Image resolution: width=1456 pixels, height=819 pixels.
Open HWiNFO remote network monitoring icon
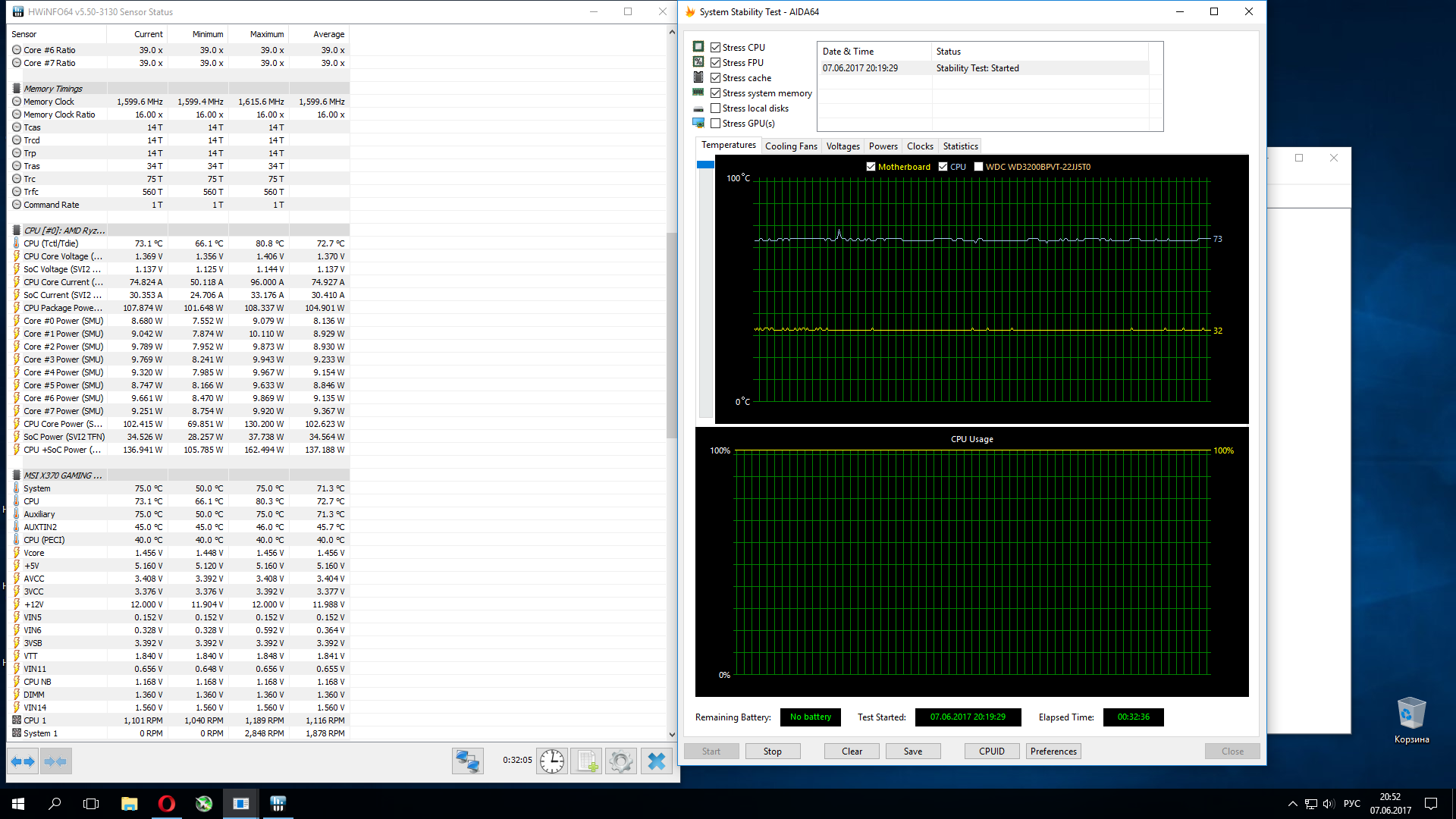[468, 761]
